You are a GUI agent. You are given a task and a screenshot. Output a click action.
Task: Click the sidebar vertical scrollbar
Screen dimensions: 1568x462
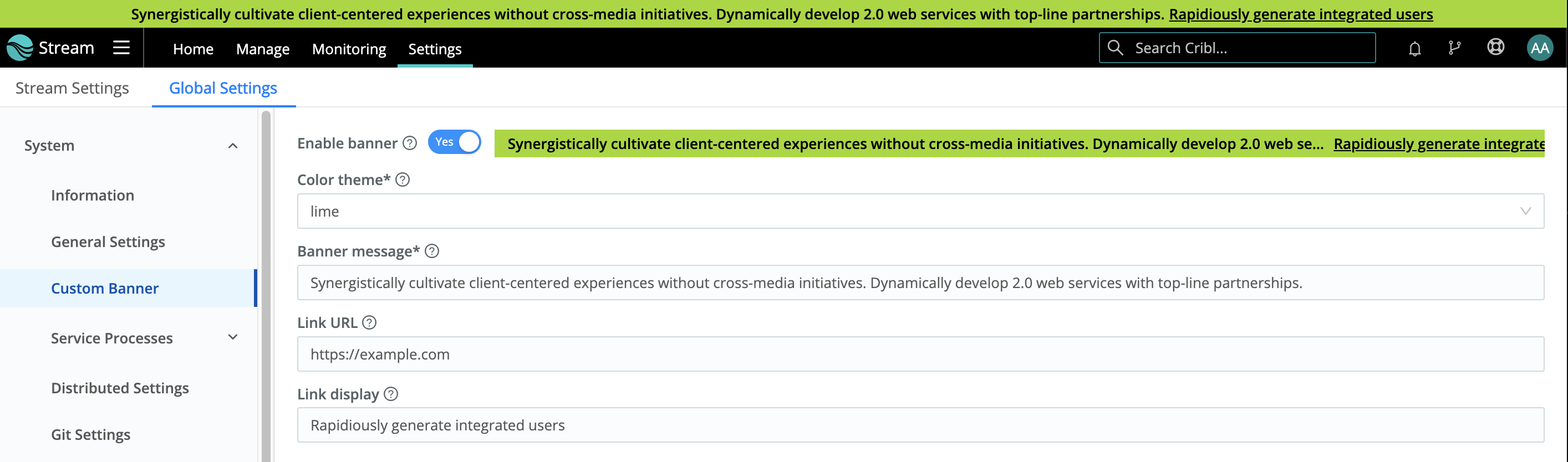point(266,286)
